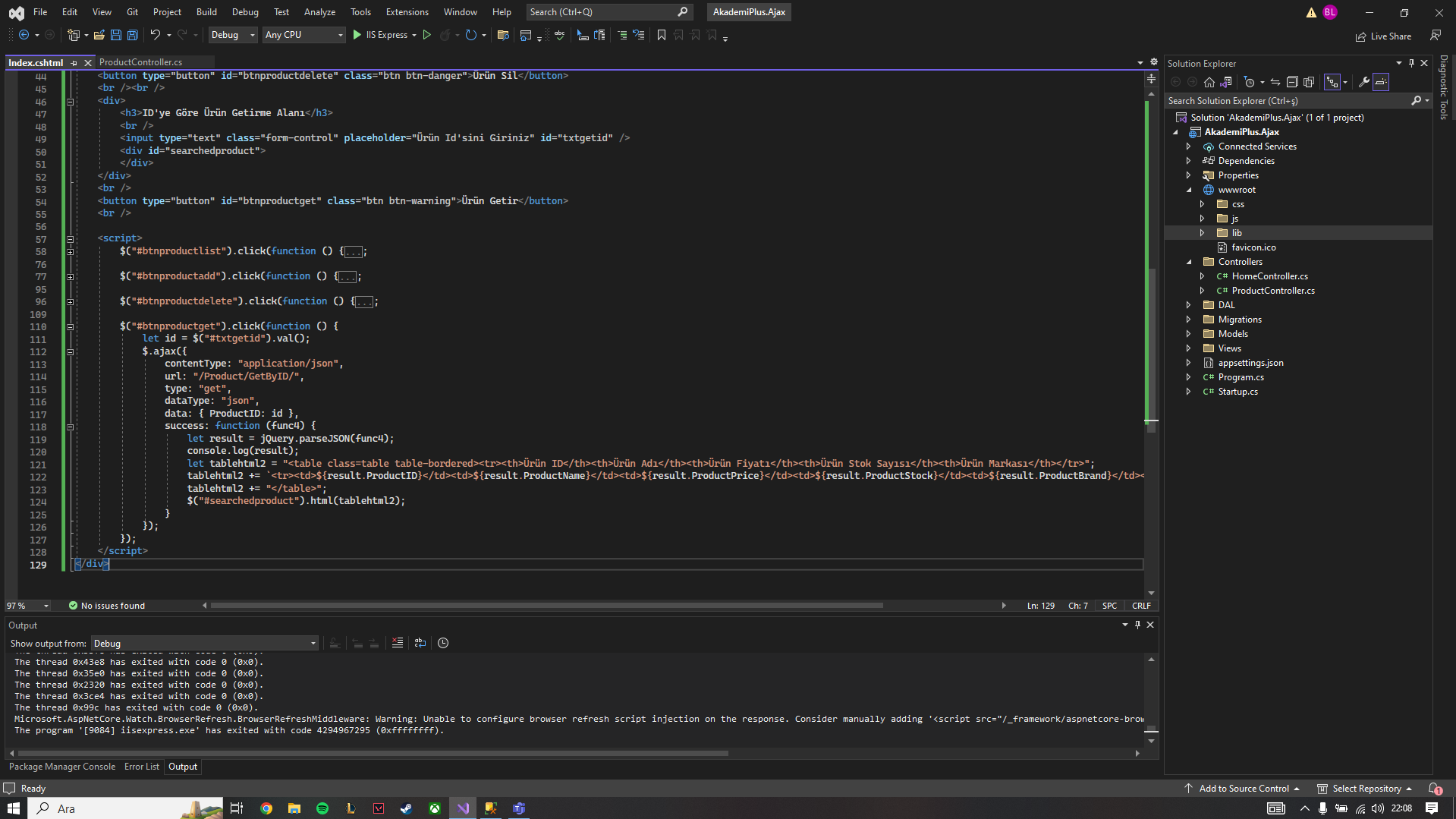Click the Search (Ctrl+Q) box
Screen dimensions: 1456x819
(x=609, y=12)
